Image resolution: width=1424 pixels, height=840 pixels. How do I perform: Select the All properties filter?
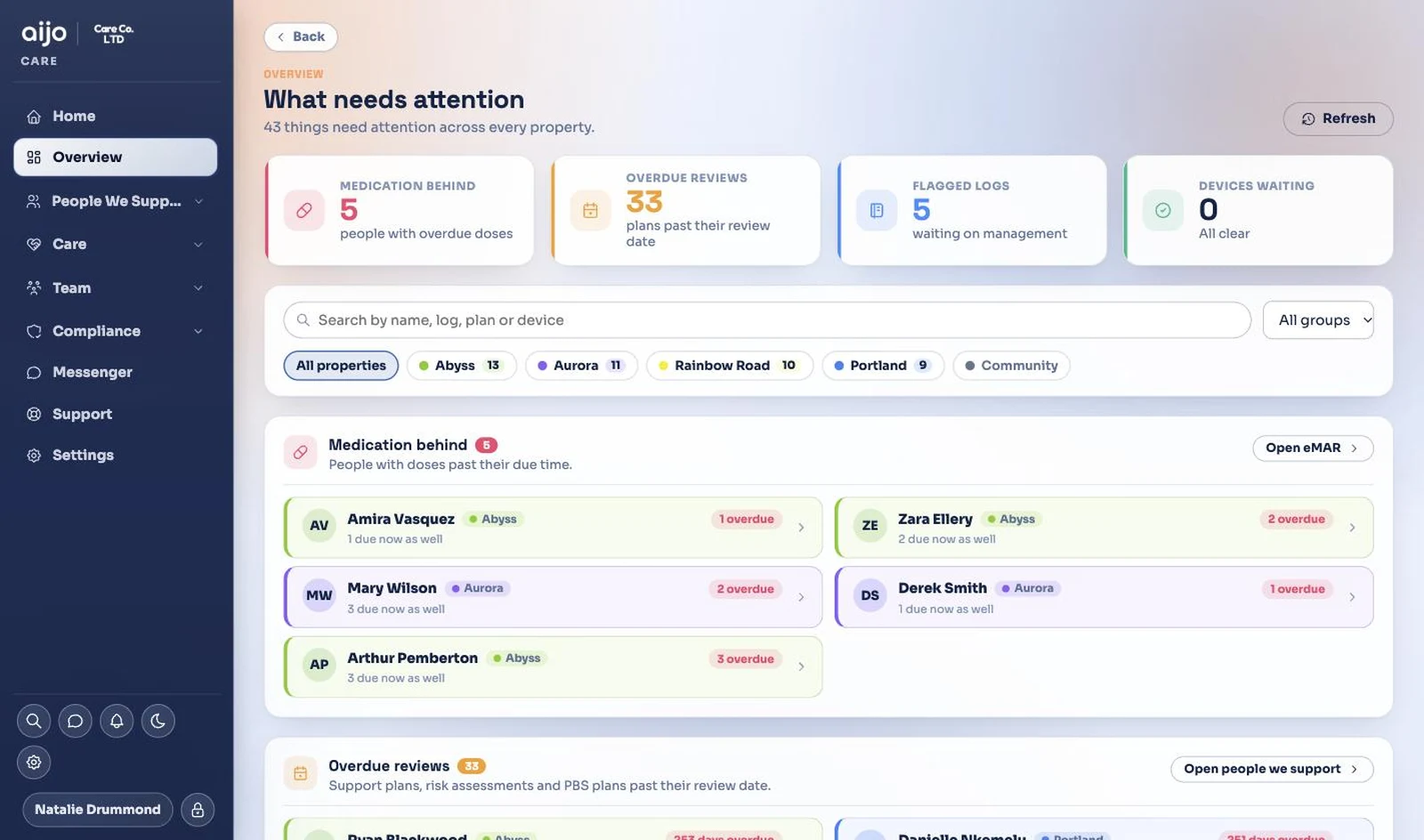(x=341, y=366)
